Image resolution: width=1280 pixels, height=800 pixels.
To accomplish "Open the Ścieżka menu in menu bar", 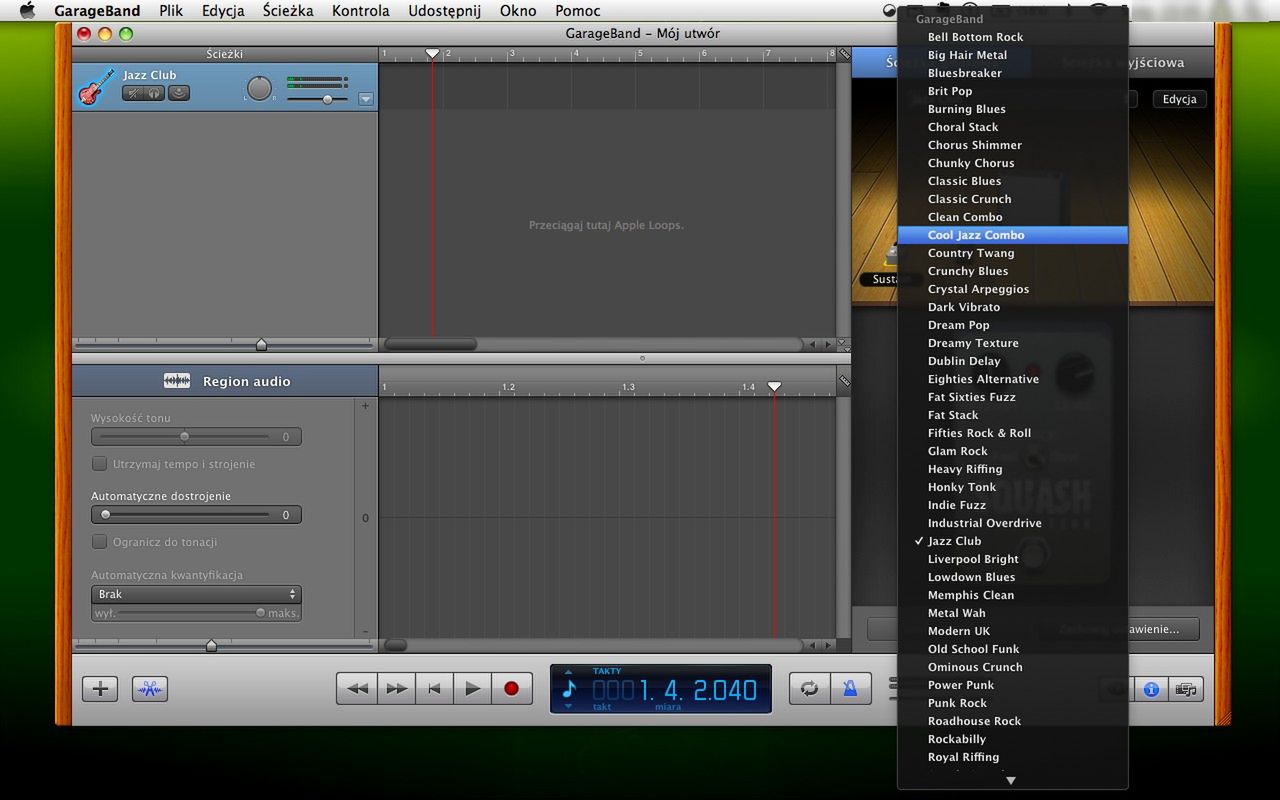I will (x=288, y=11).
